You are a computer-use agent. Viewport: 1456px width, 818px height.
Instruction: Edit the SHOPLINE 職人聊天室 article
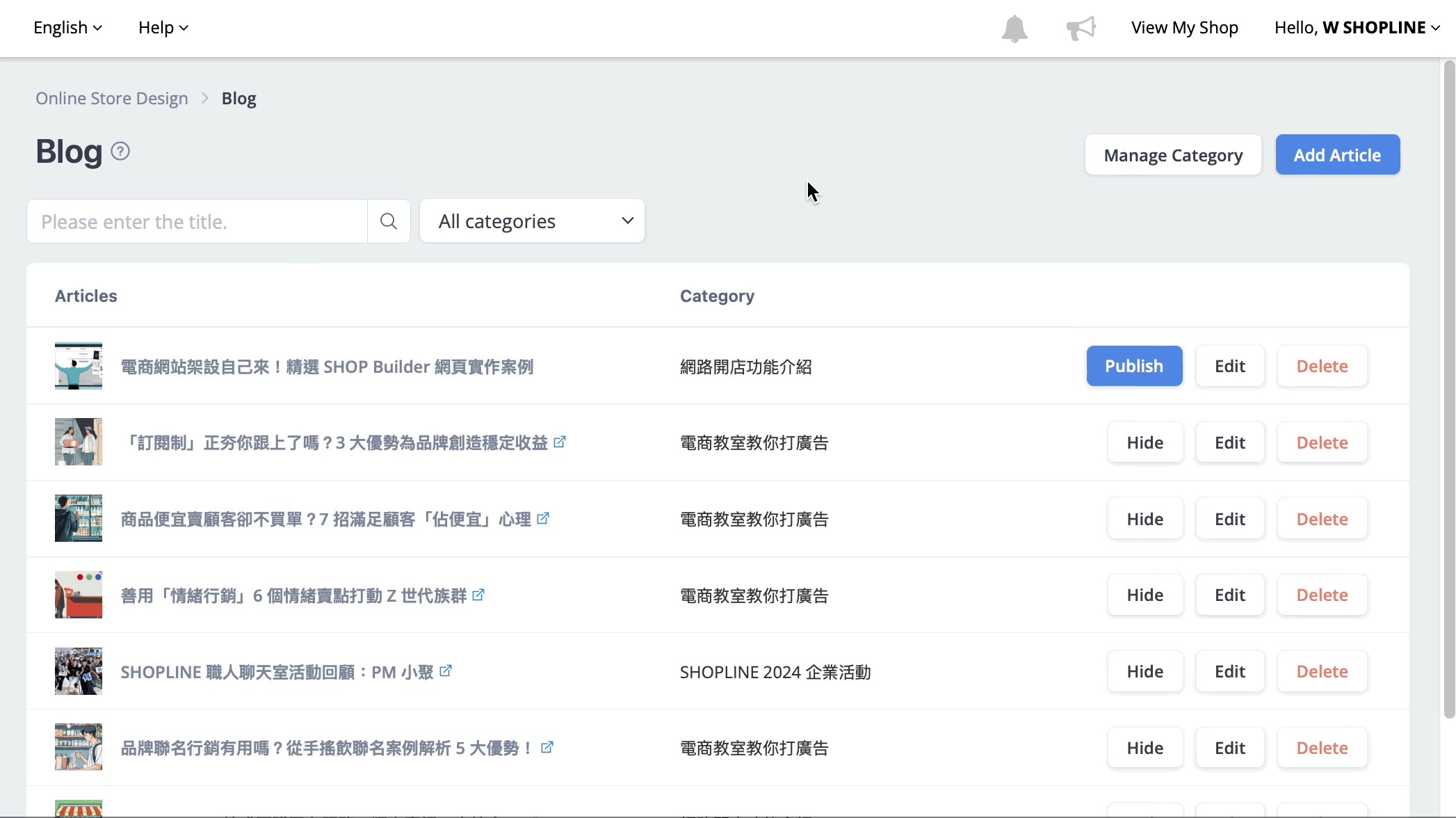click(x=1230, y=671)
